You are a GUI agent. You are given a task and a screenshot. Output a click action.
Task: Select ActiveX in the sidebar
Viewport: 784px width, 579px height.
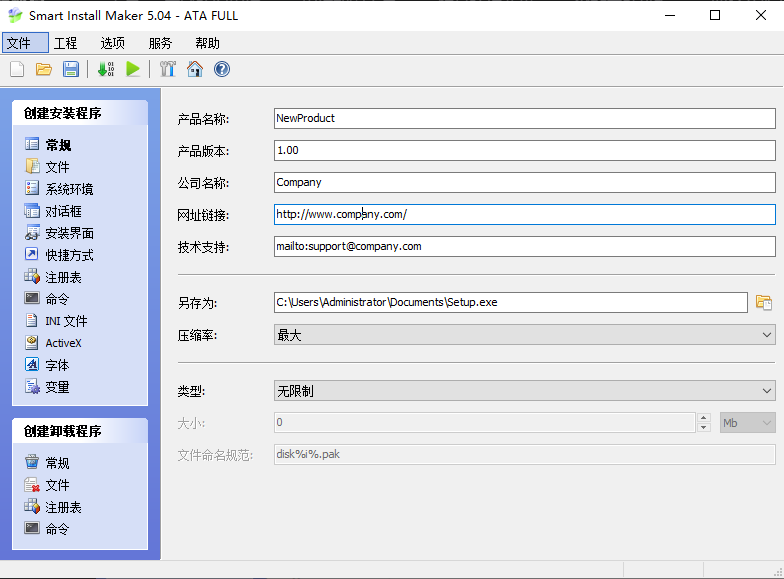63,343
